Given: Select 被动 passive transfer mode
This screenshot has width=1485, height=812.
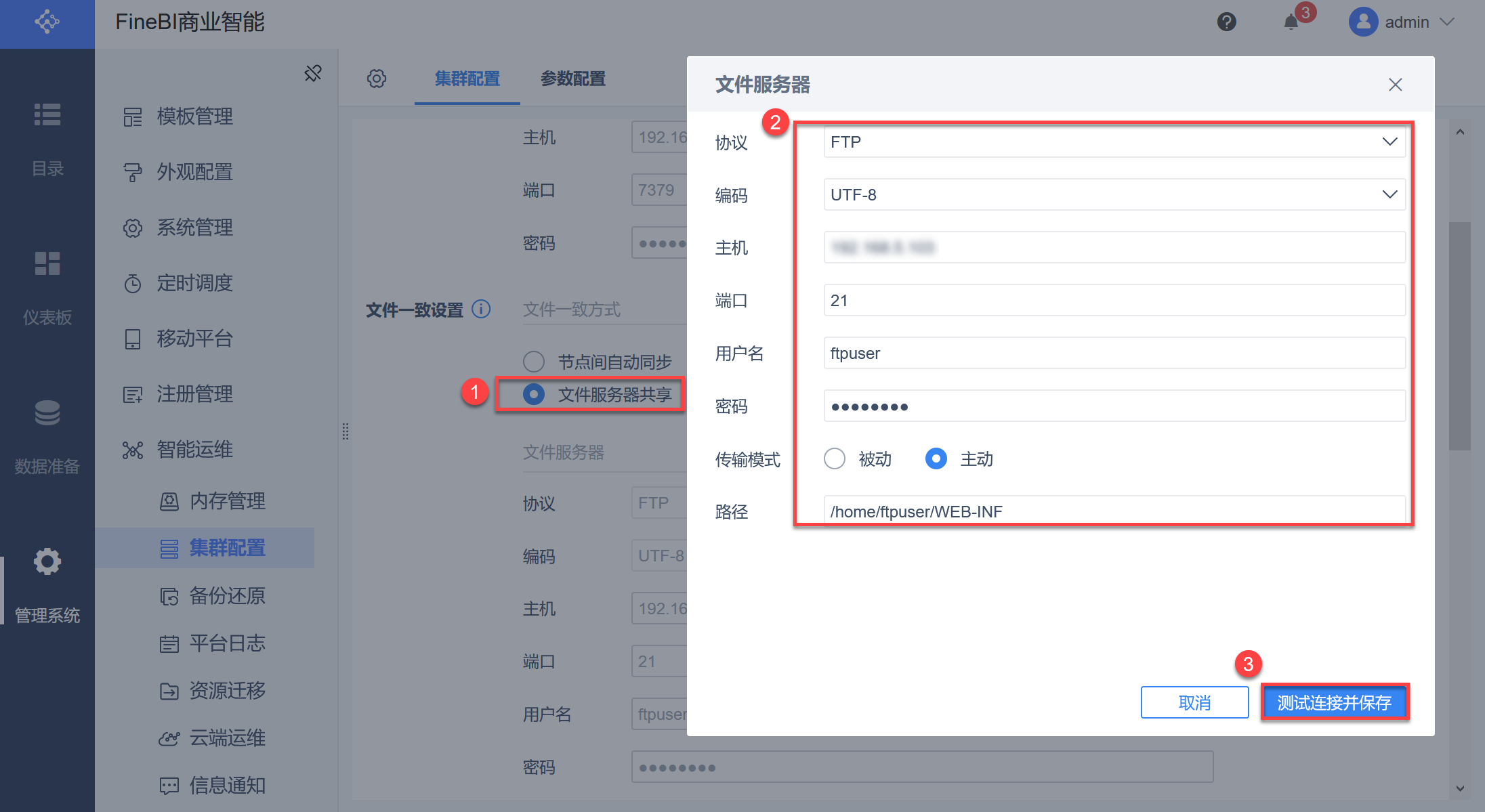Looking at the screenshot, I should tap(835, 459).
